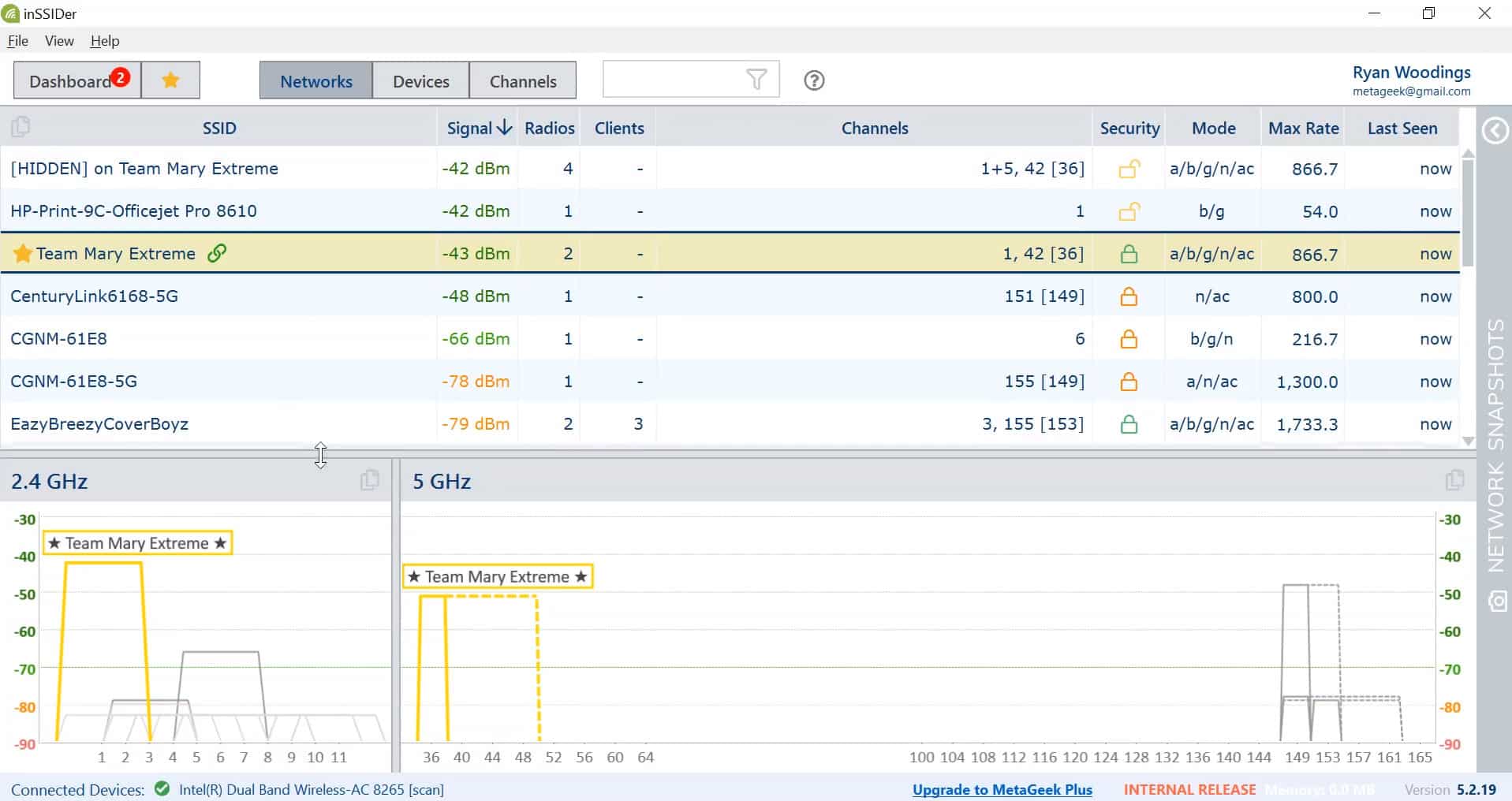Open help via question mark icon
This screenshot has height=801, width=1512.
click(814, 80)
